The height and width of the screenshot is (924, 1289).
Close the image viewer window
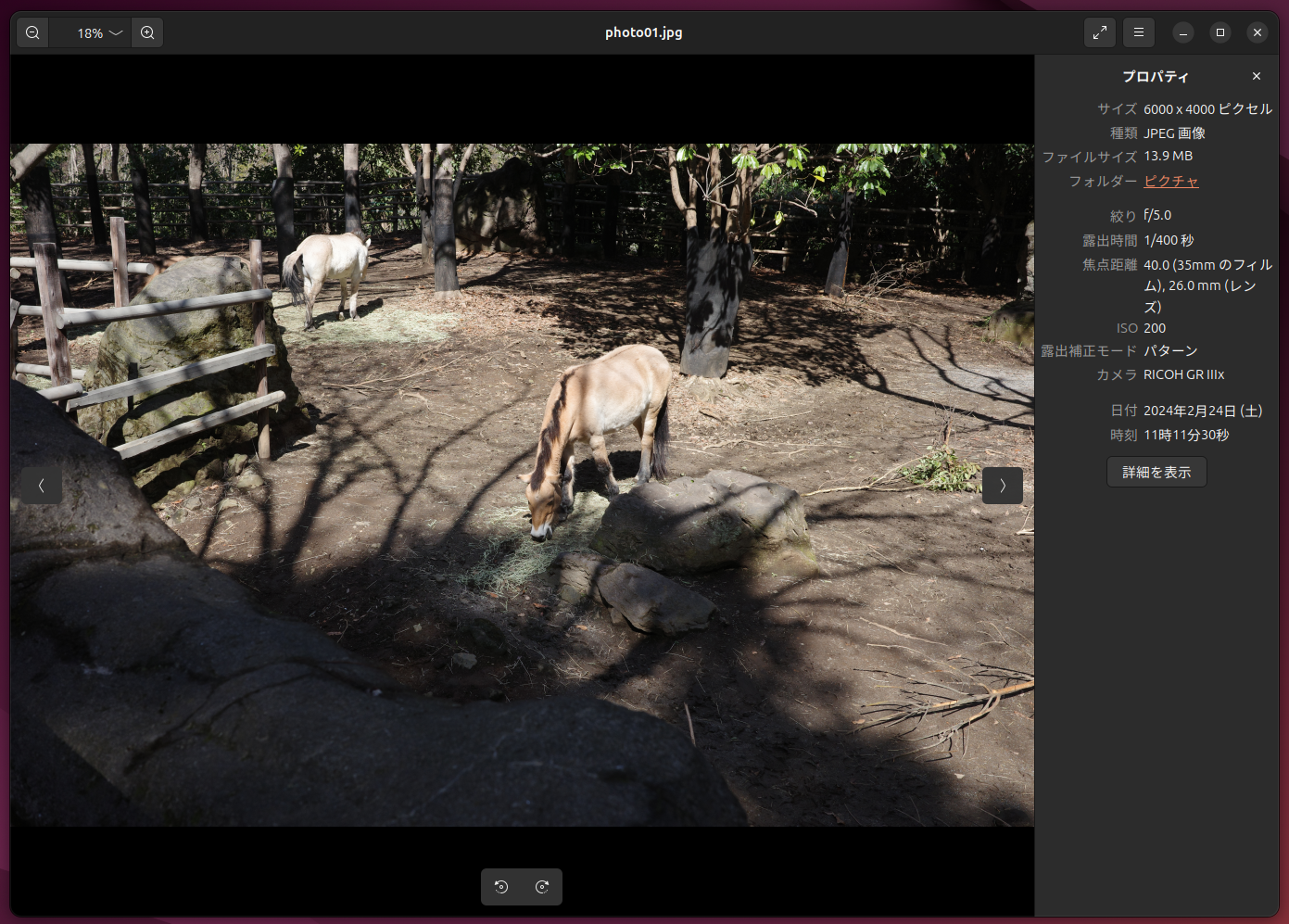[1257, 32]
